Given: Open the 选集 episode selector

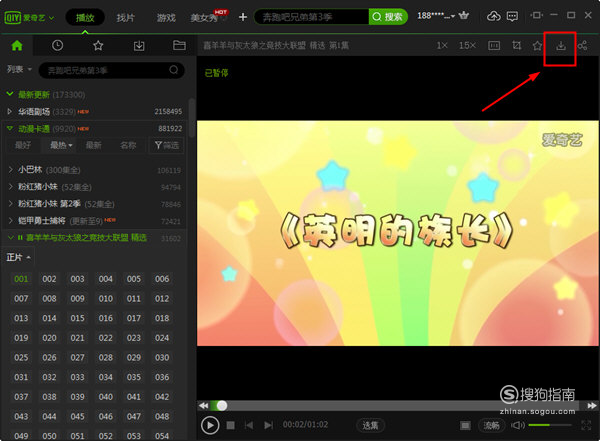Looking at the screenshot, I should point(370,425).
